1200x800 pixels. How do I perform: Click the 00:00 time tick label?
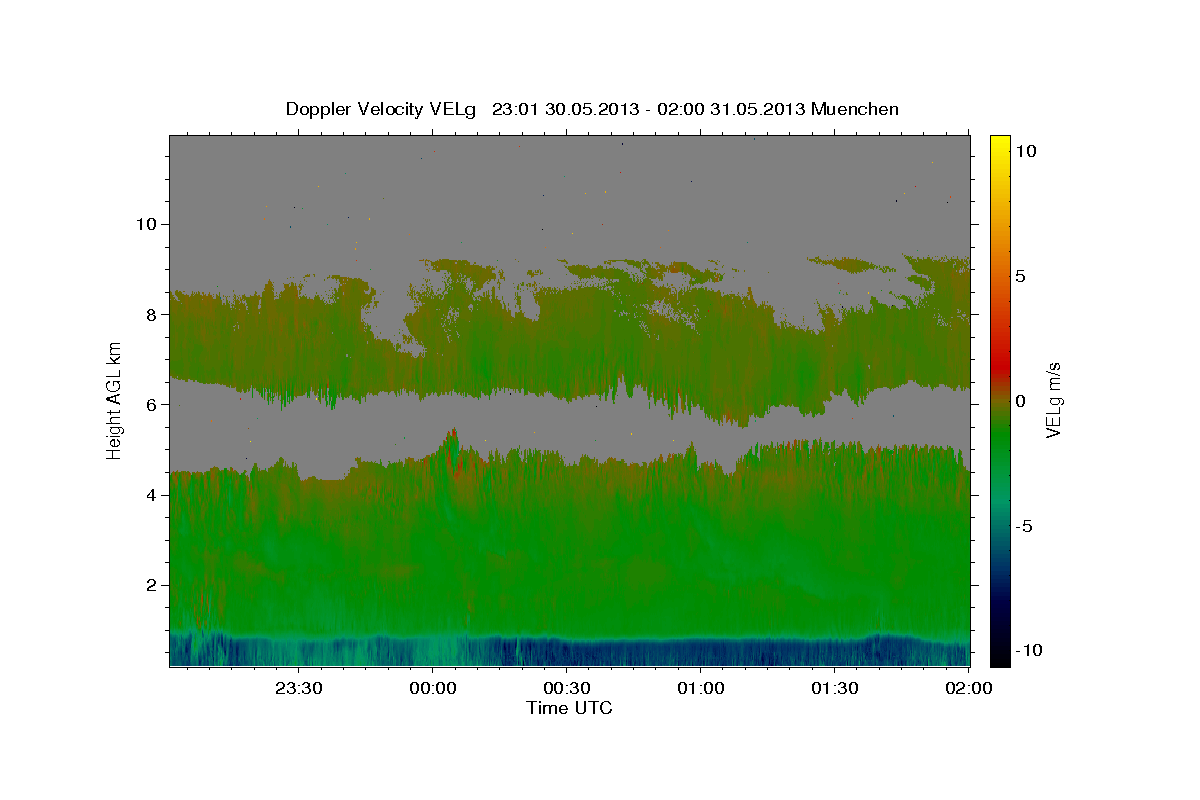[433, 688]
